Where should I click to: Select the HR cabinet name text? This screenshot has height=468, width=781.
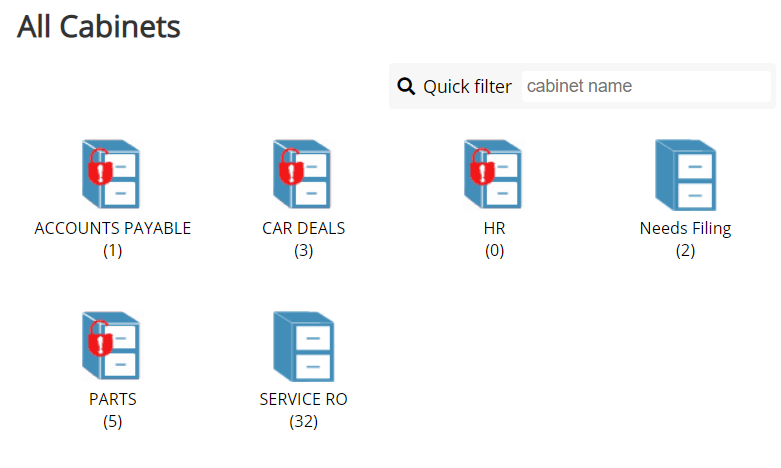[494, 228]
